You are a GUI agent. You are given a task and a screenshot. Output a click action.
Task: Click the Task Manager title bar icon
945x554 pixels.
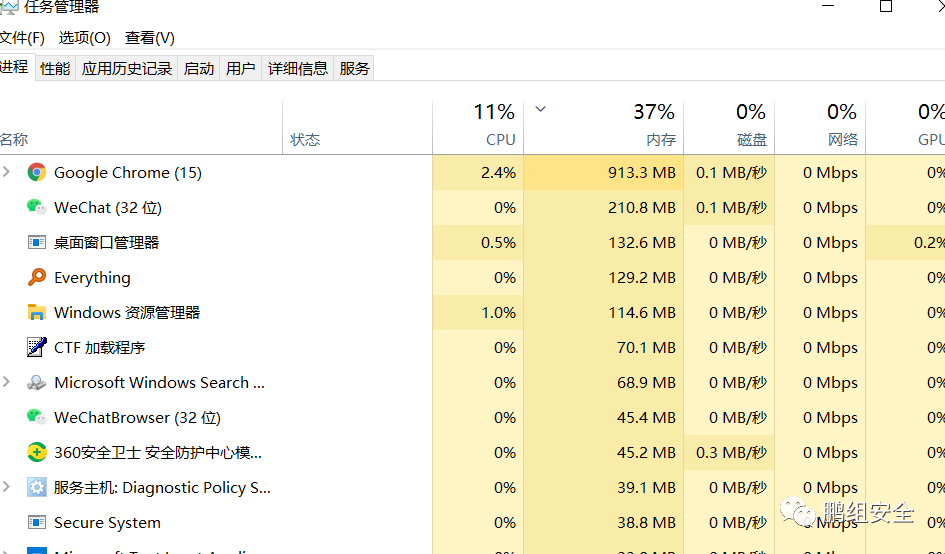[8, 7]
